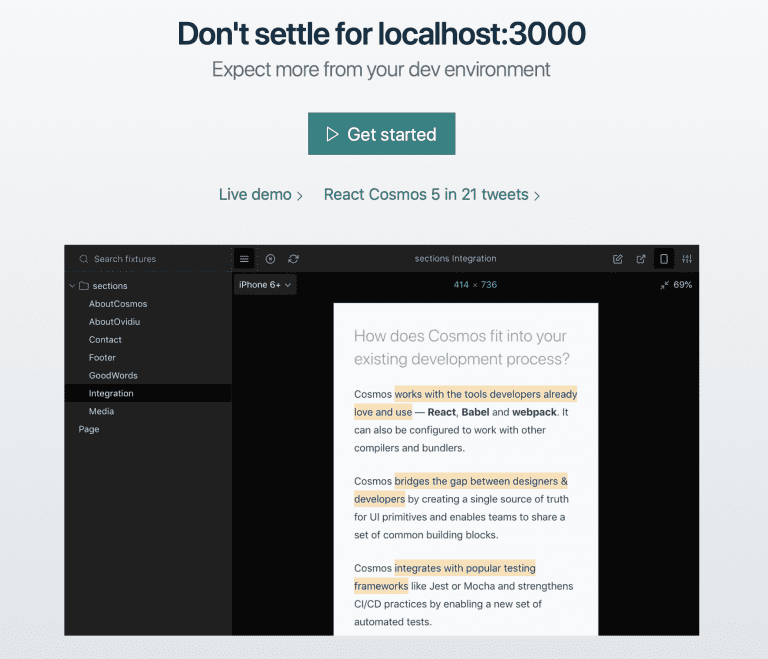Click the 'Expect more from your dev environment' subtitle
Viewport: 768px width, 659px height.
pyautogui.click(x=381, y=70)
